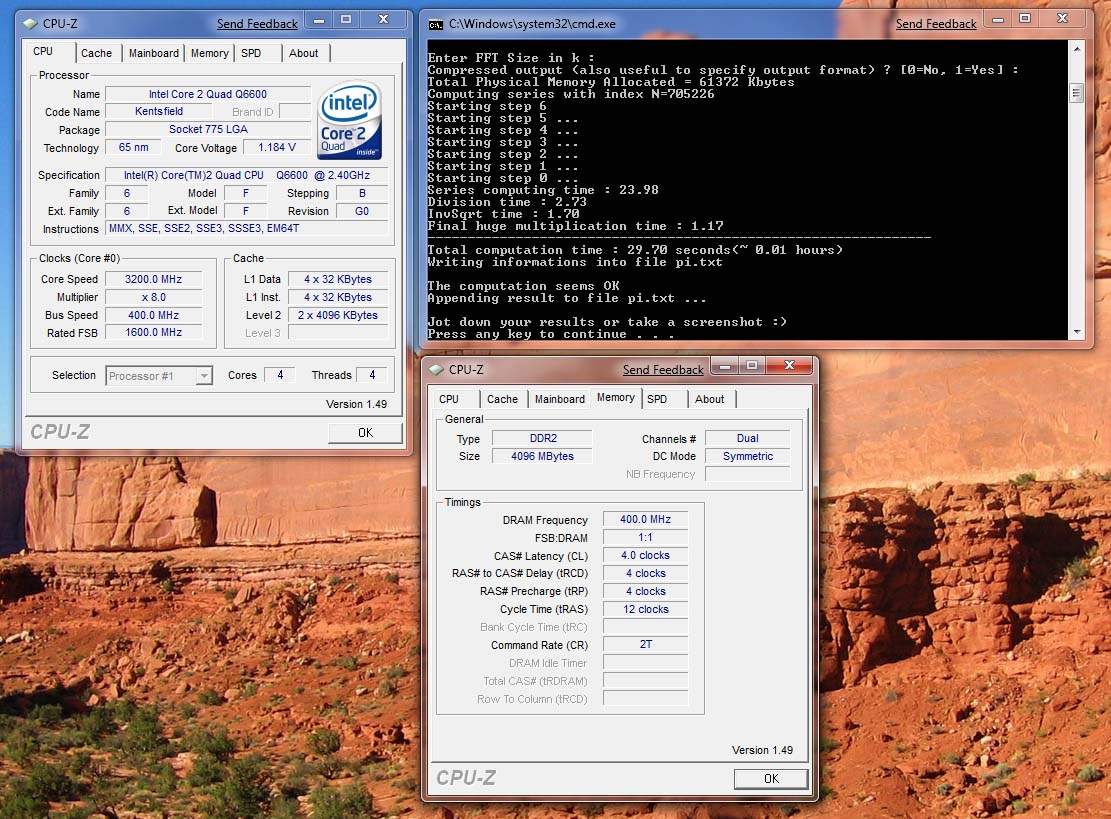The image size is (1111, 819).
Task: Click the '4096 MBytes' memory size value
Action: 543,456
